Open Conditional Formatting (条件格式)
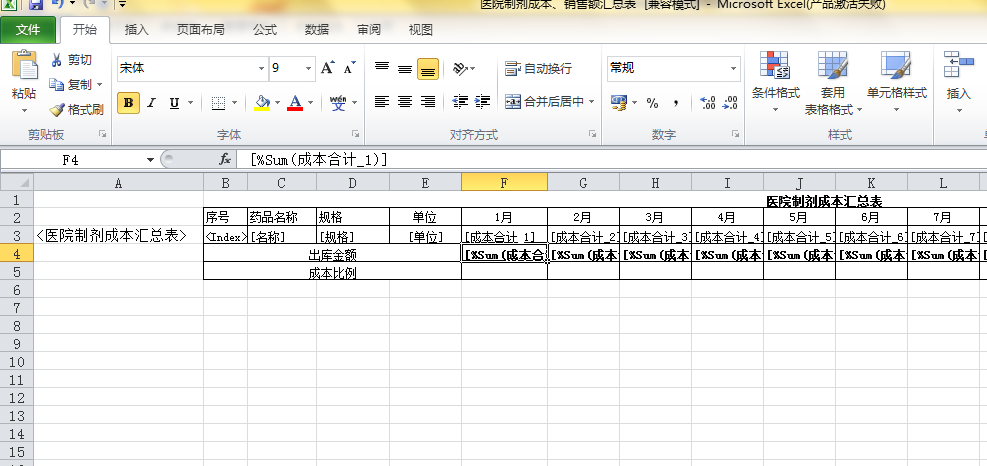The image size is (987, 466). pos(775,80)
